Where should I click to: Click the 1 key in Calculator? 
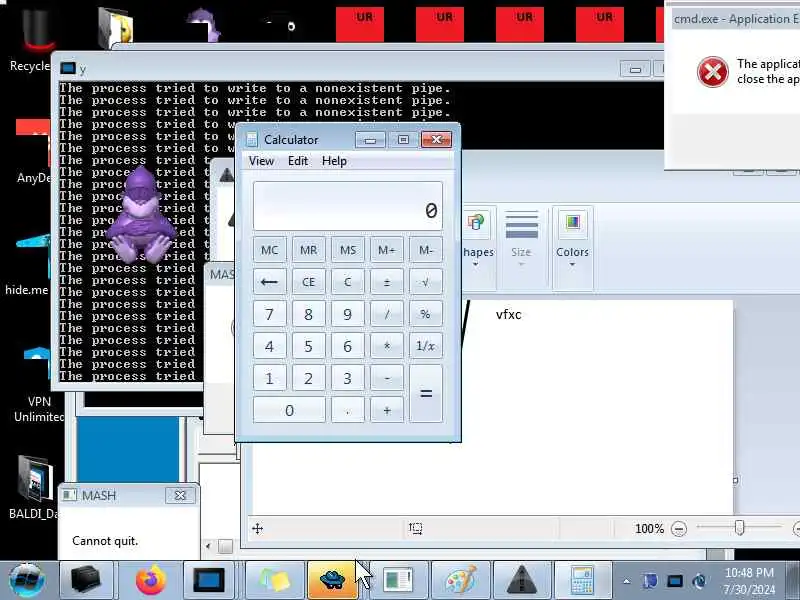(x=269, y=378)
